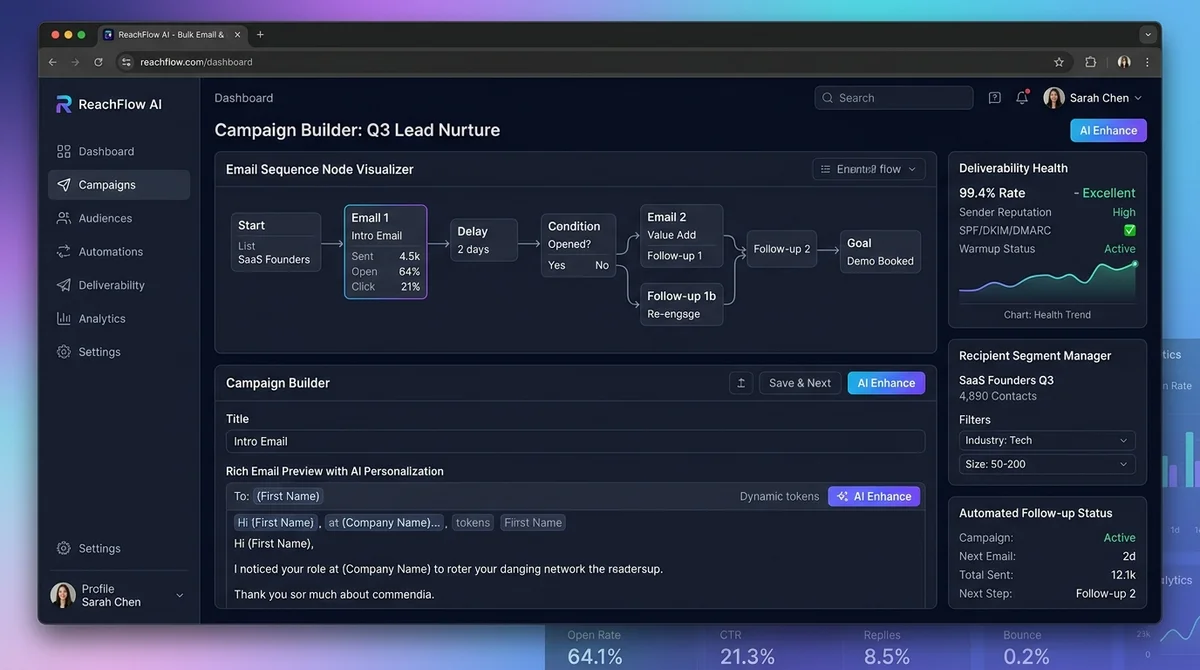This screenshot has height=670, width=1200.
Task: Click the reachflow.com address bar
Action: pyautogui.click(x=594, y=62)
